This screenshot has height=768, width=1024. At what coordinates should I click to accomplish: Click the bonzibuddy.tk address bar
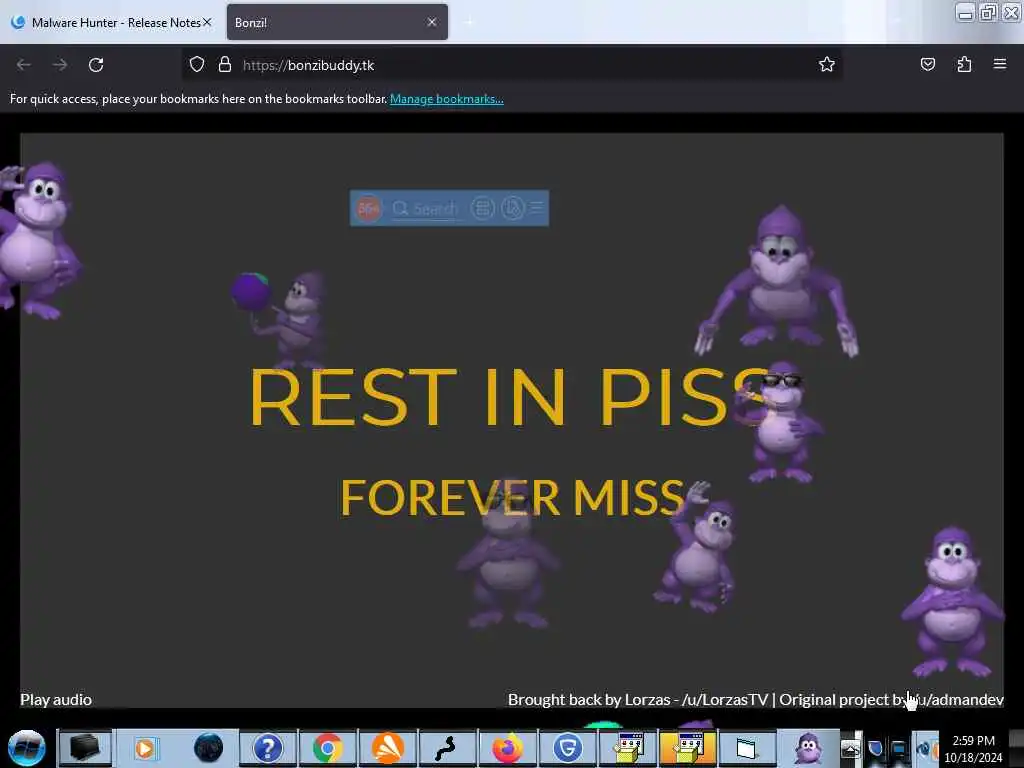511,65
